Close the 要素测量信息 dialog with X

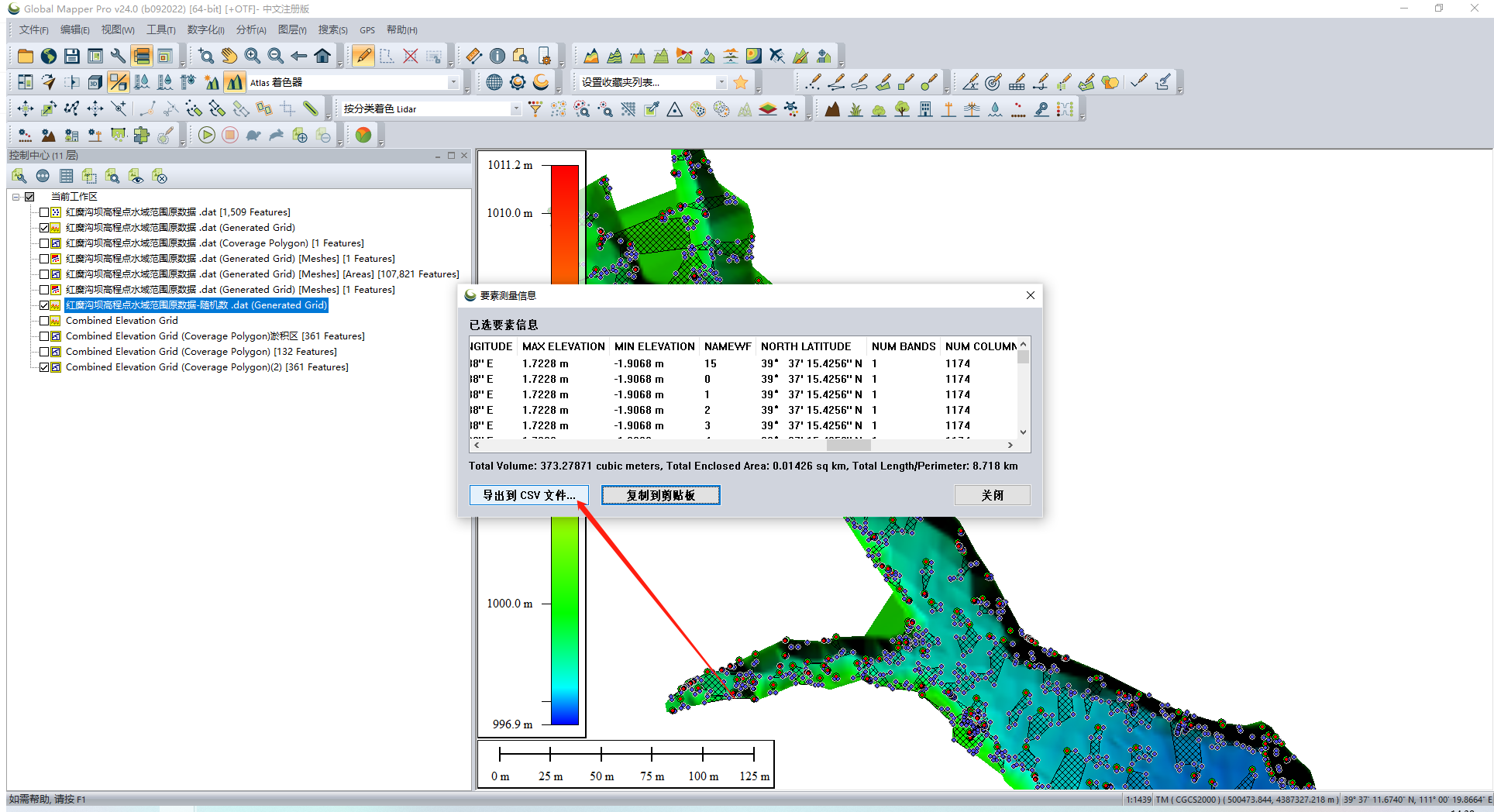click(1030, 295)
